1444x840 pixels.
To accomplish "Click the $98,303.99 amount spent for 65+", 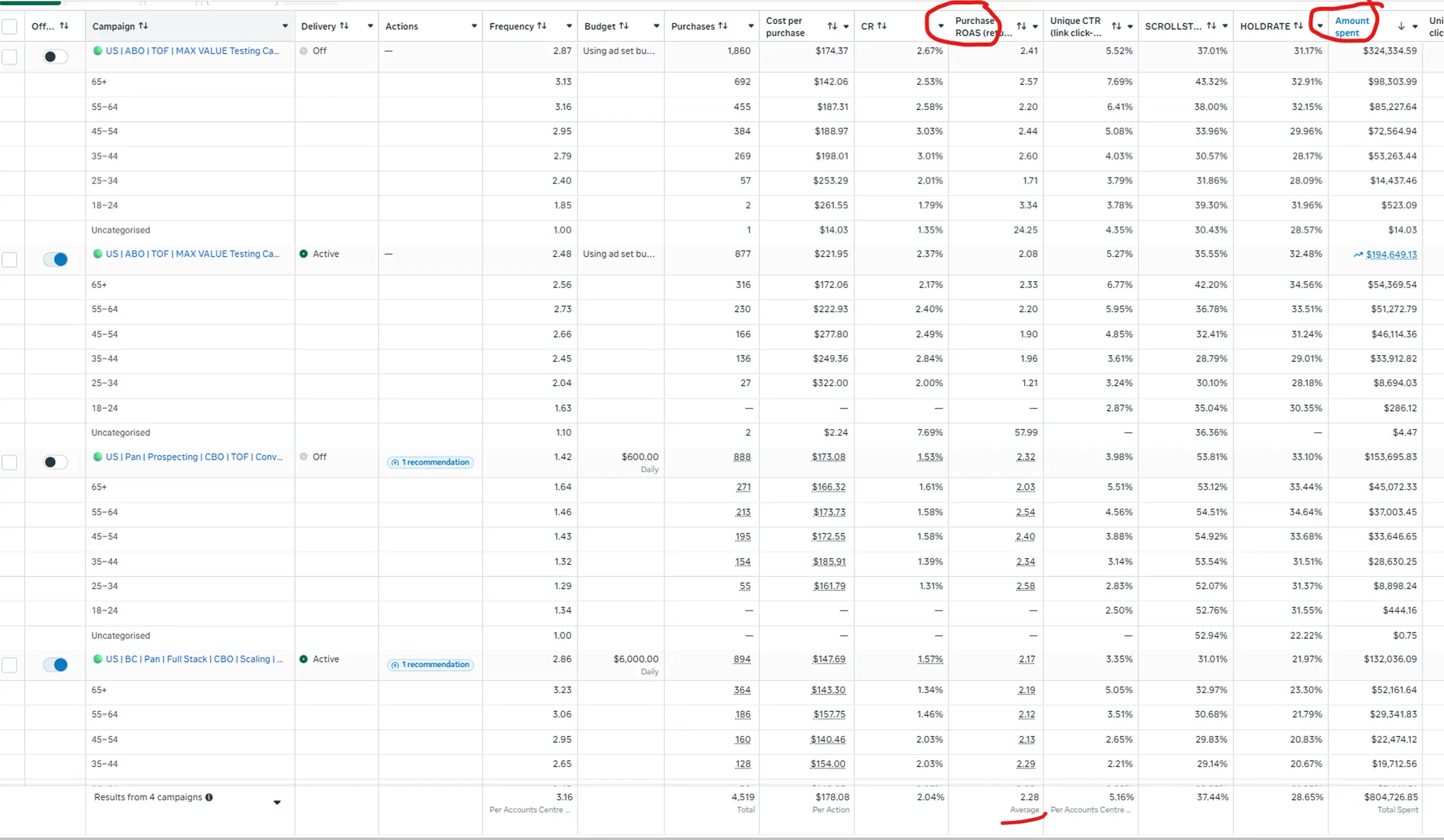I will coord(1392,82).
